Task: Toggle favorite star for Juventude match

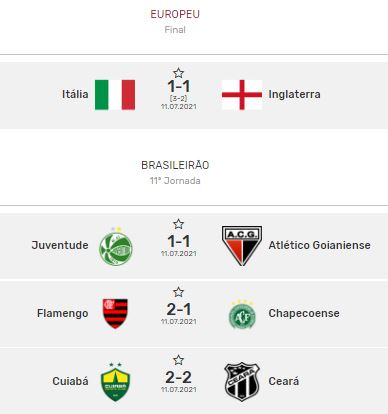Action: [178, 224]
